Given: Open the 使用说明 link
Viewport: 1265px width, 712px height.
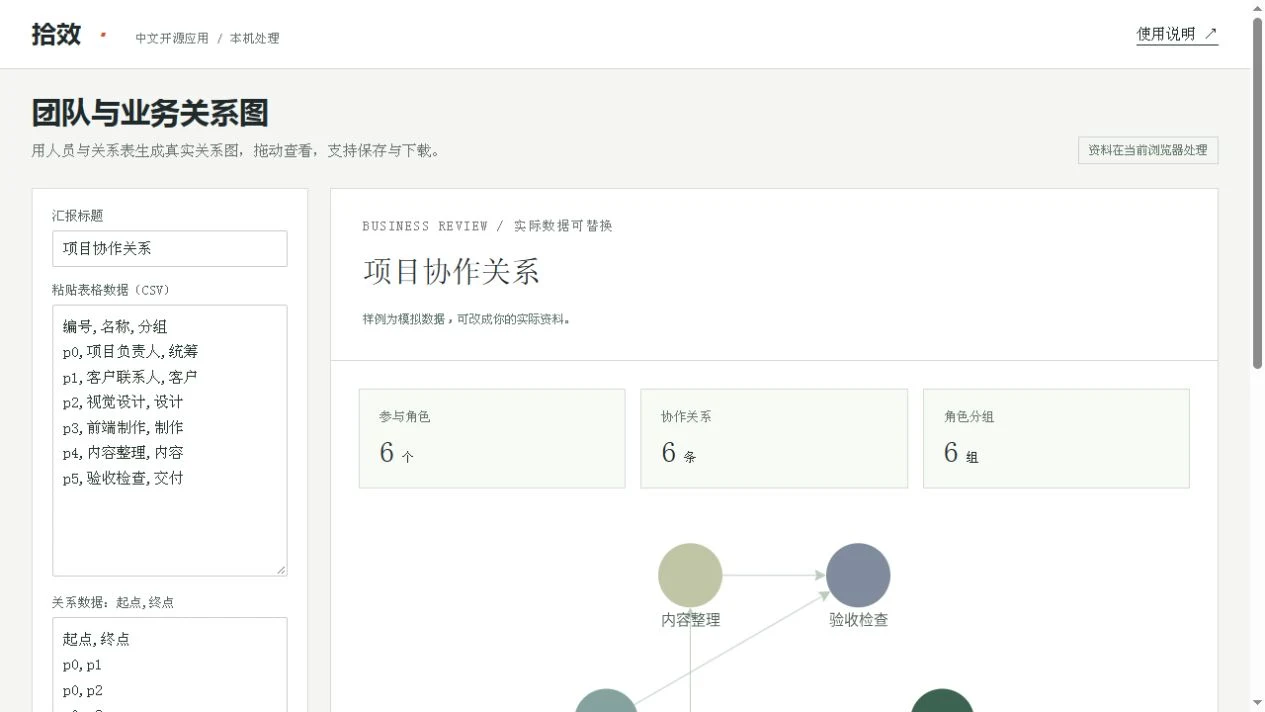Looking at the screenshot, I should coord(1177,34).
